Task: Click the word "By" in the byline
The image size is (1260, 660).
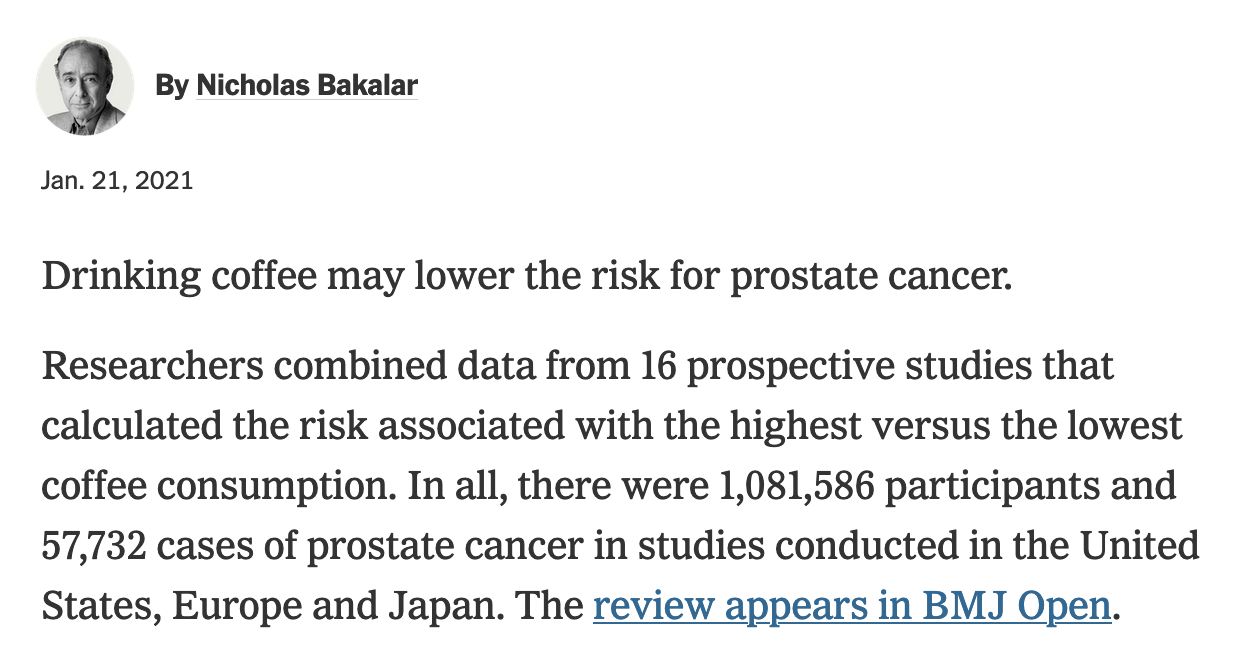Action: [171, 86]
